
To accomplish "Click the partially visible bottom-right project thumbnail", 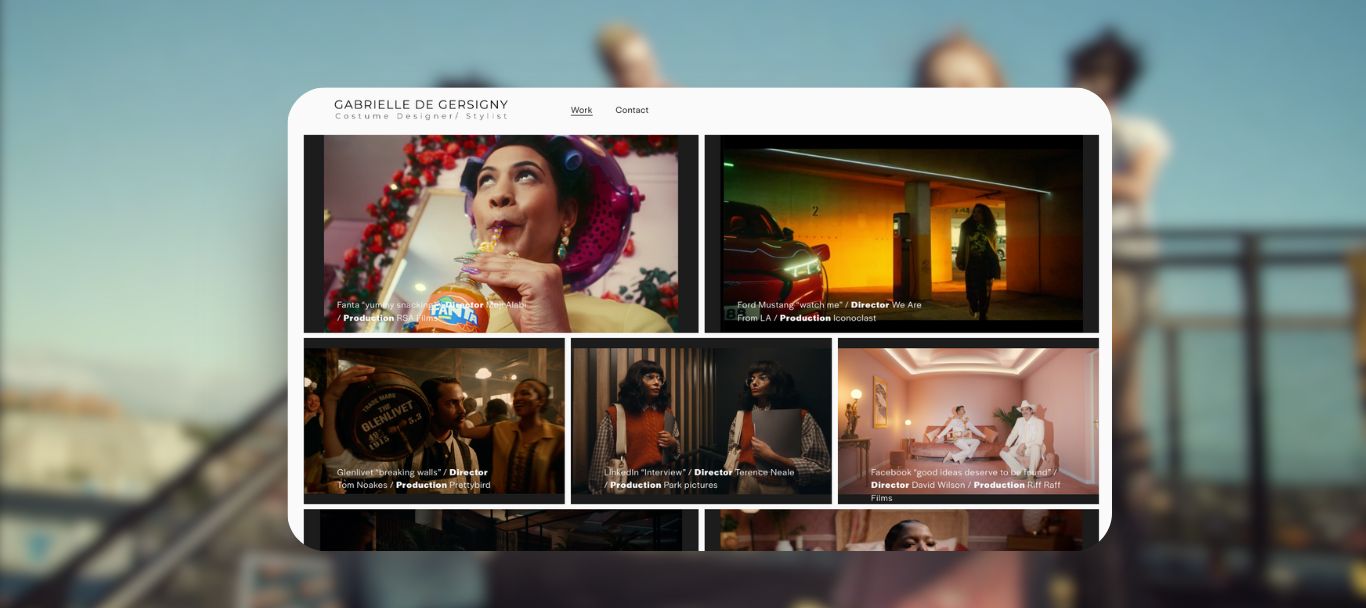I will click(x=901, y=530).
